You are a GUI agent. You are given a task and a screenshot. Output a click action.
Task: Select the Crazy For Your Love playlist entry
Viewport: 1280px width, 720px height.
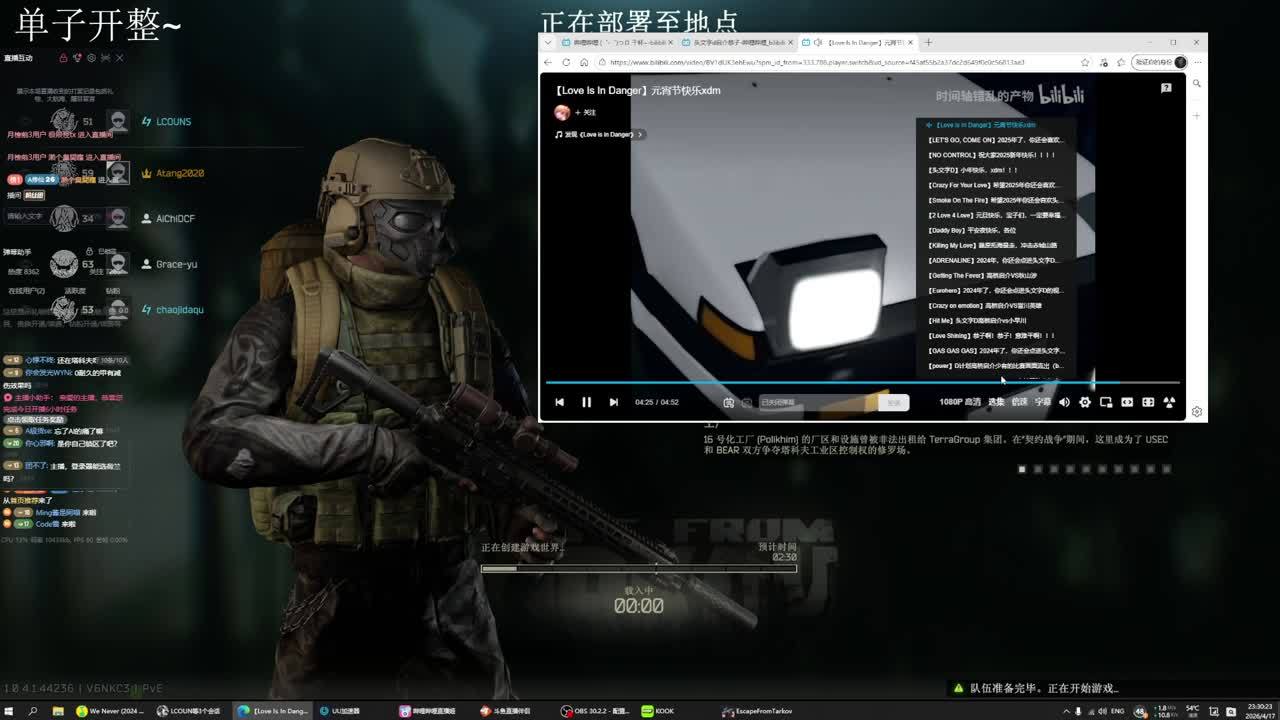point(994,185)
